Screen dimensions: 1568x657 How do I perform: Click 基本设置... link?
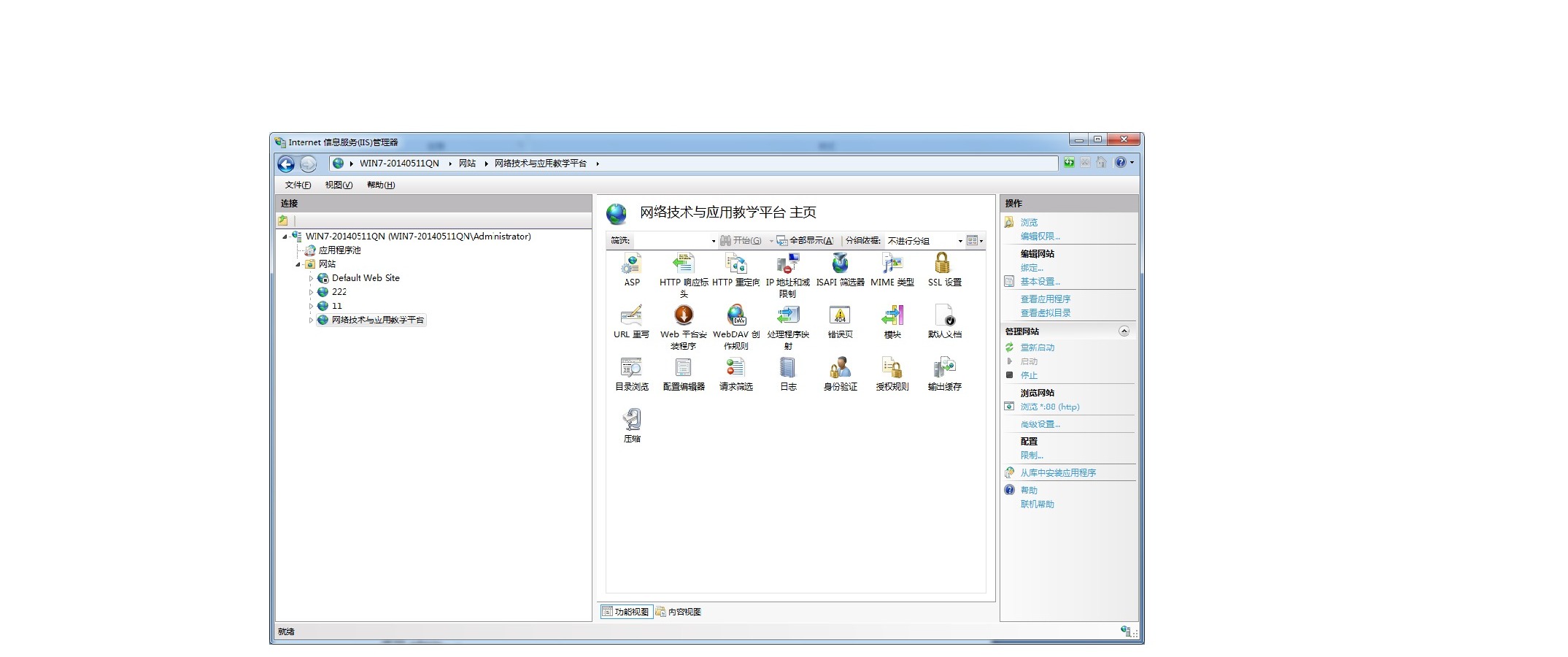coord(1040,282)
